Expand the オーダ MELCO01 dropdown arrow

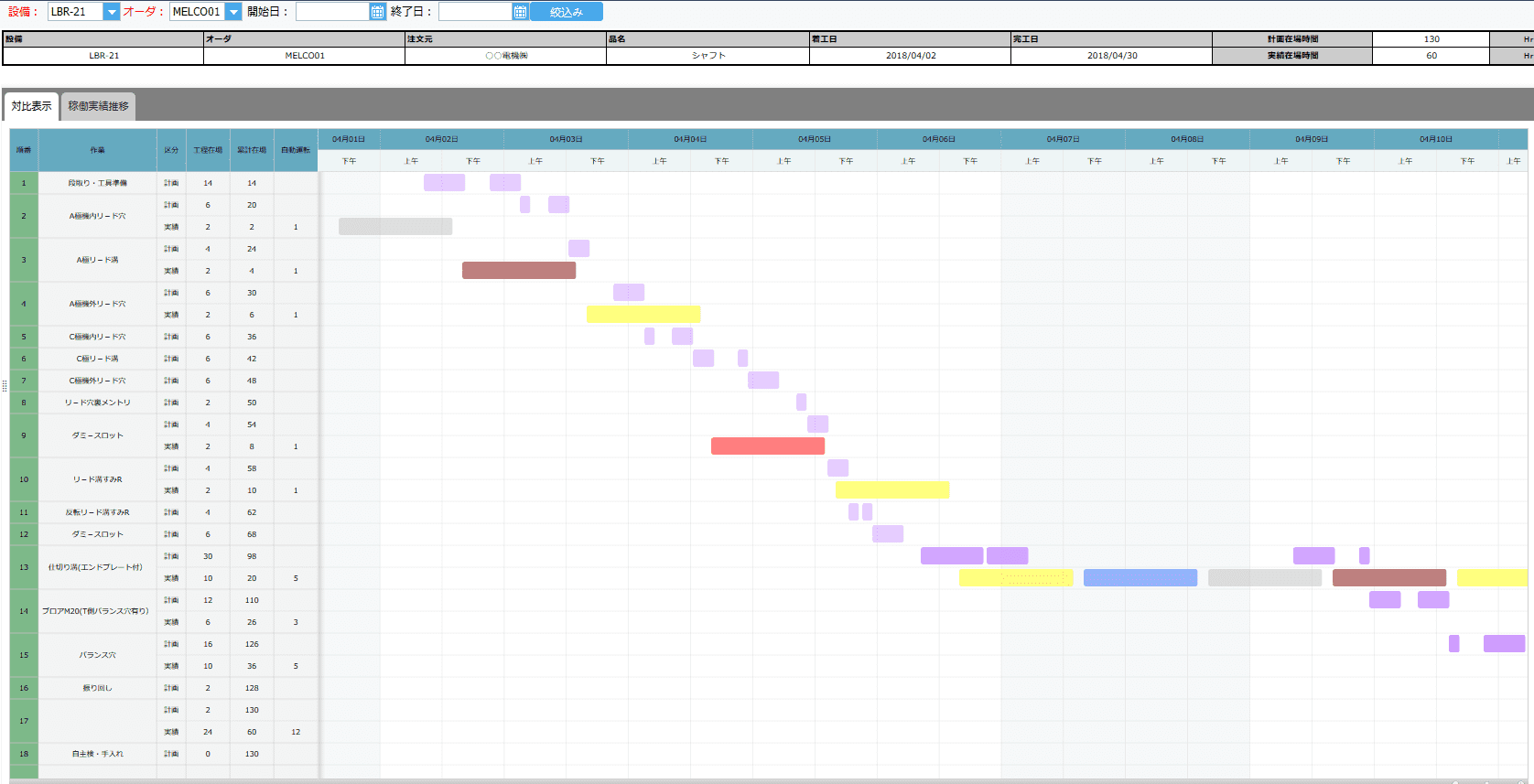(x=233, y=12)
